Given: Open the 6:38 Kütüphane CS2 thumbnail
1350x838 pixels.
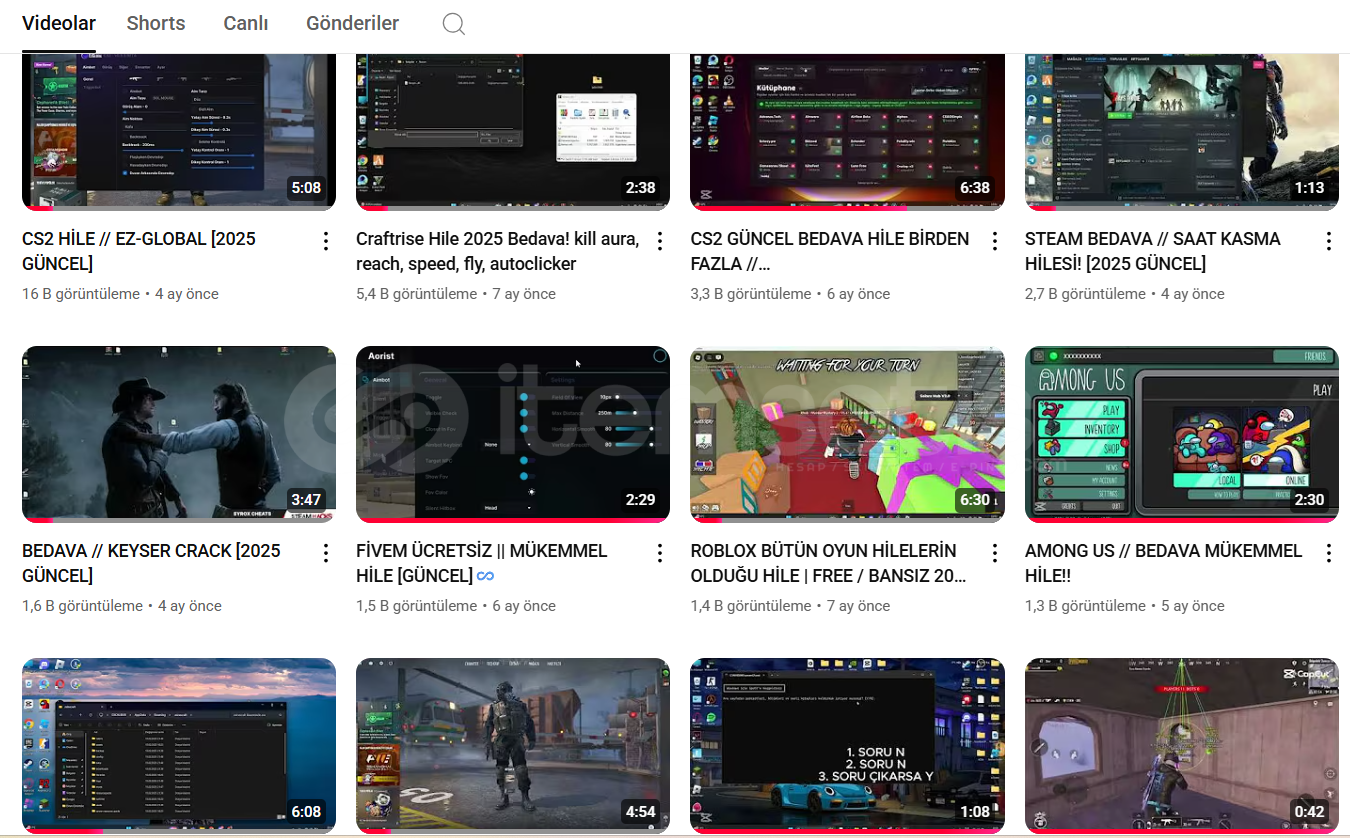Looking at the screenshot, I should pos(848,131).
